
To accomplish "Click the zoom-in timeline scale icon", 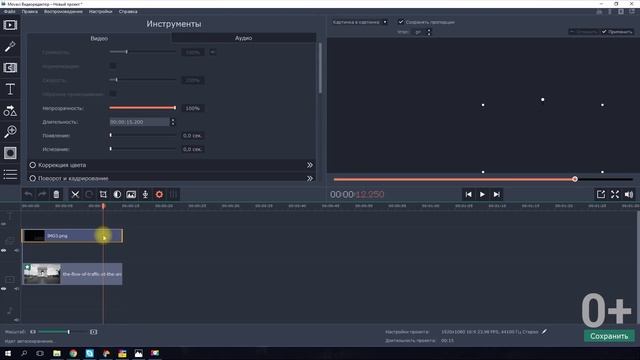I will point(93,332).
